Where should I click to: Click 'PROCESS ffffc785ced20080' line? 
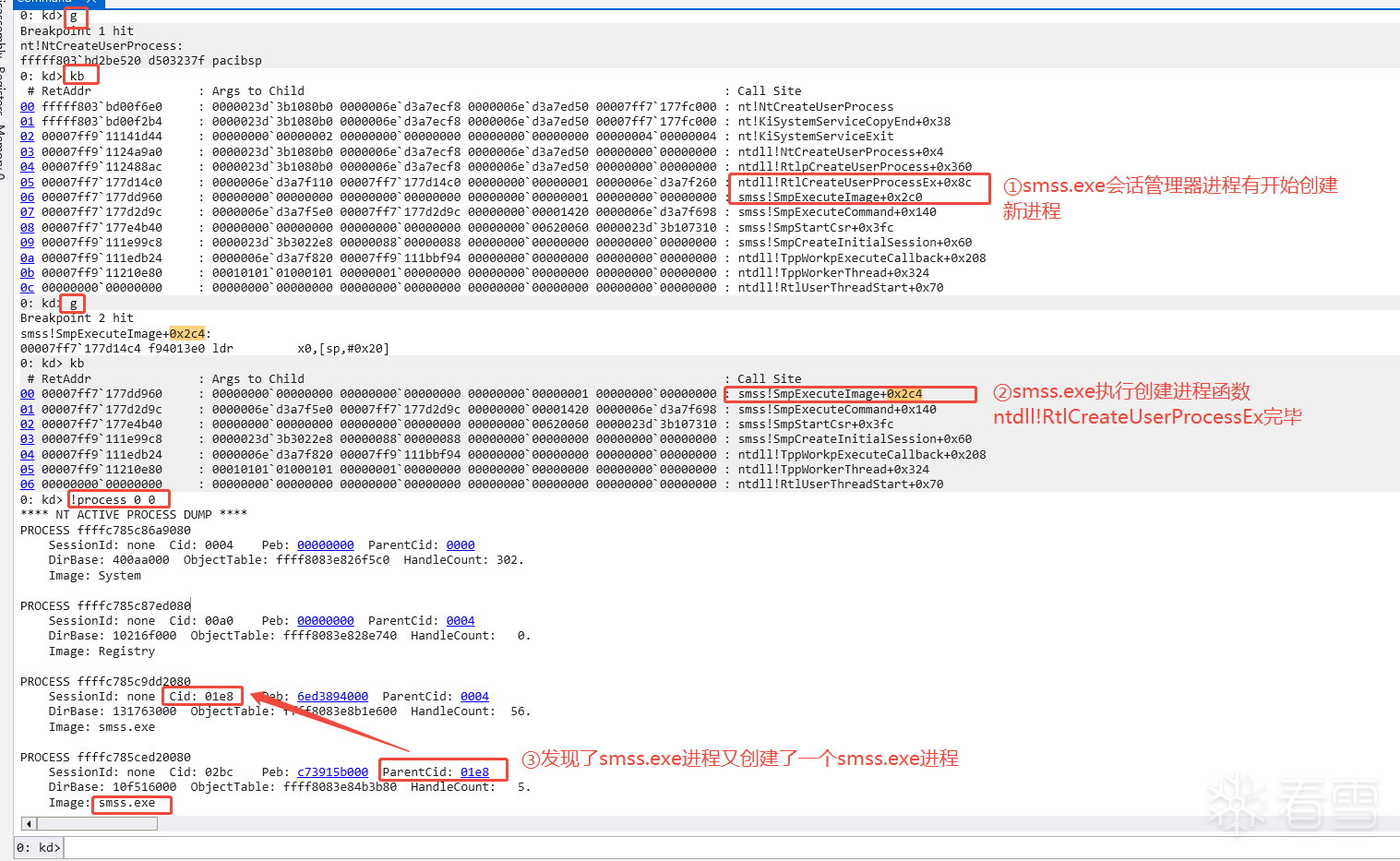(105, 758)
